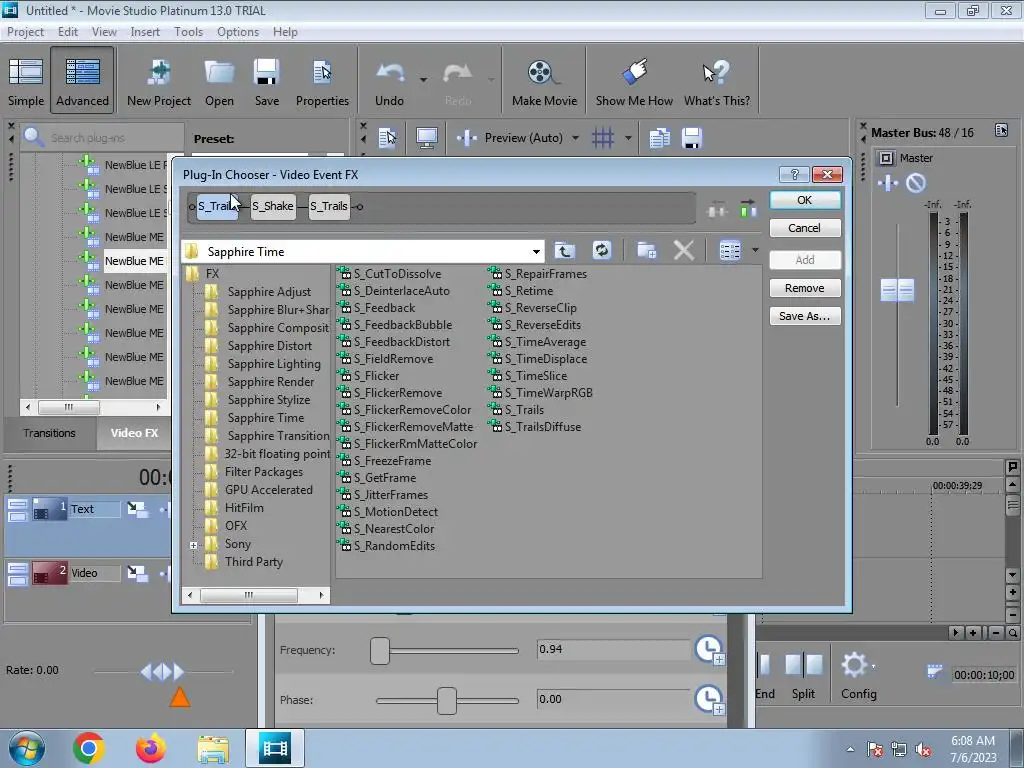
Task: Open the Preview (Auto) quality dropdown
Action: click(575, 138)
